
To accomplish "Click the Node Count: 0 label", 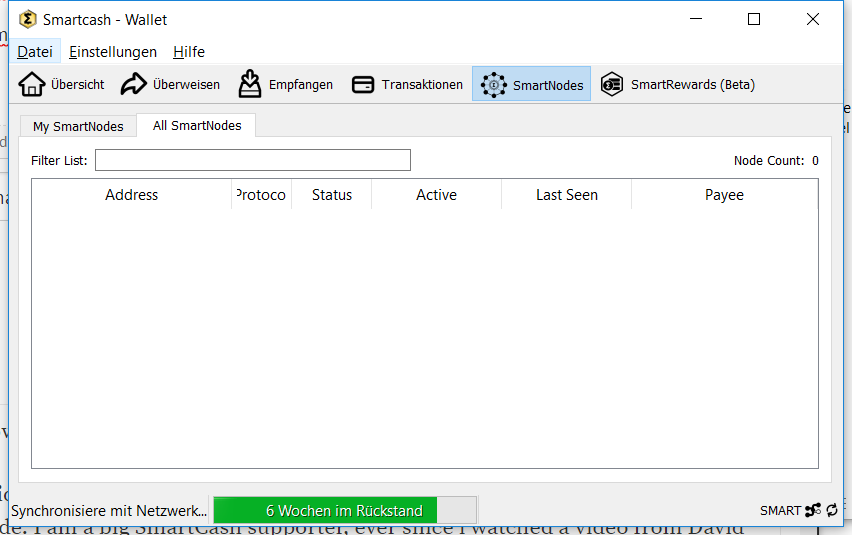I will click(776, 161).
